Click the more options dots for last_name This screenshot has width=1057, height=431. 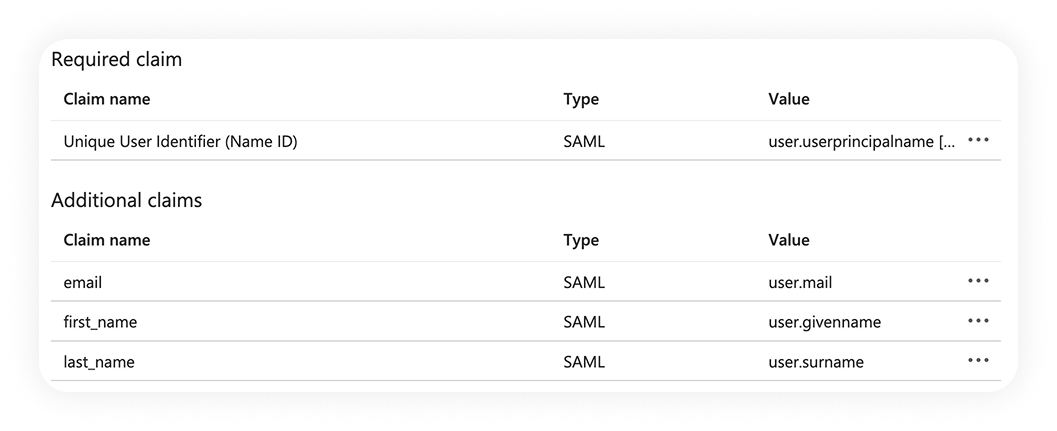[978, 361]
